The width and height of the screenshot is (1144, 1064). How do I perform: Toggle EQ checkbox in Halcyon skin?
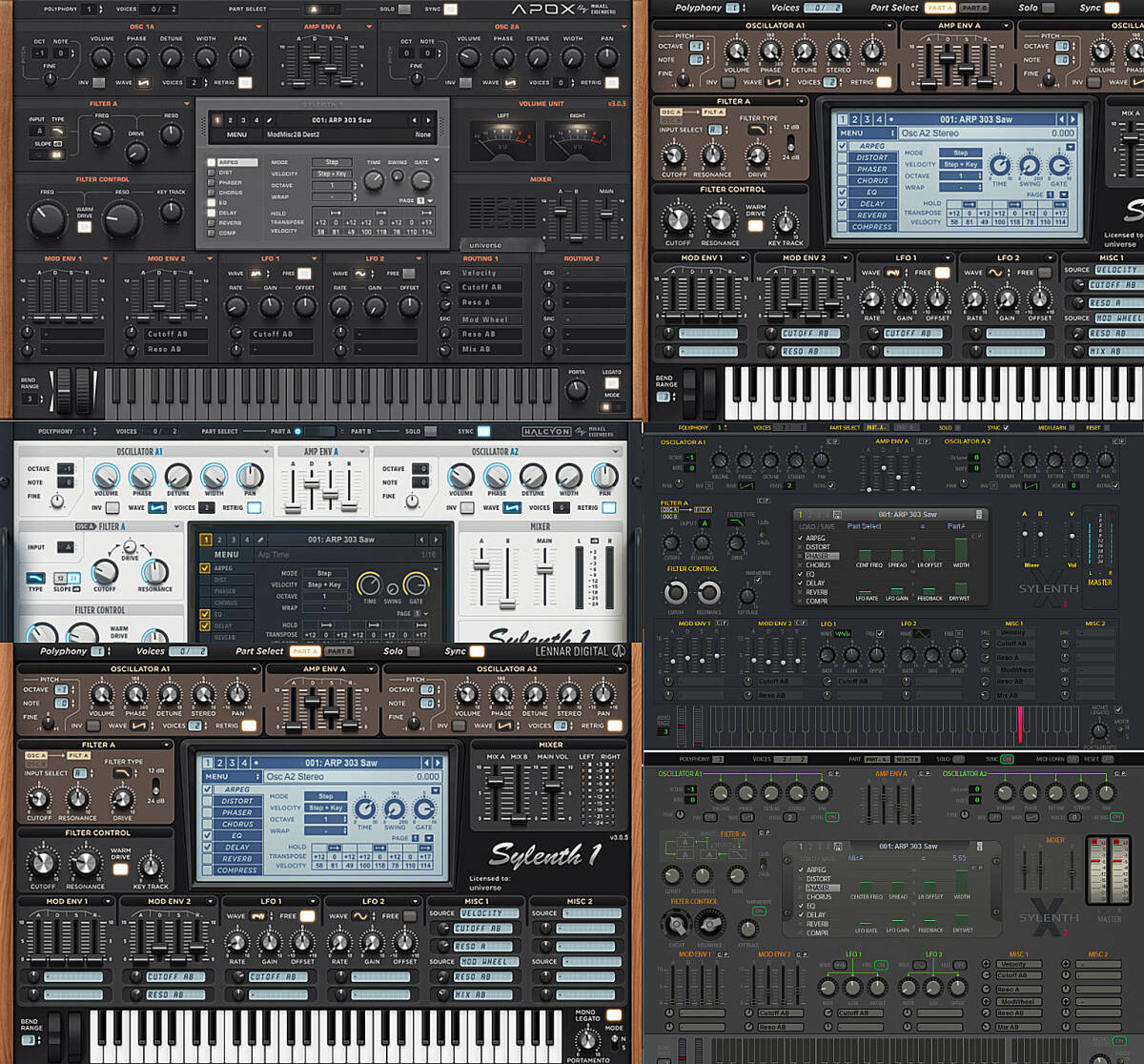(x=205, y=614)
